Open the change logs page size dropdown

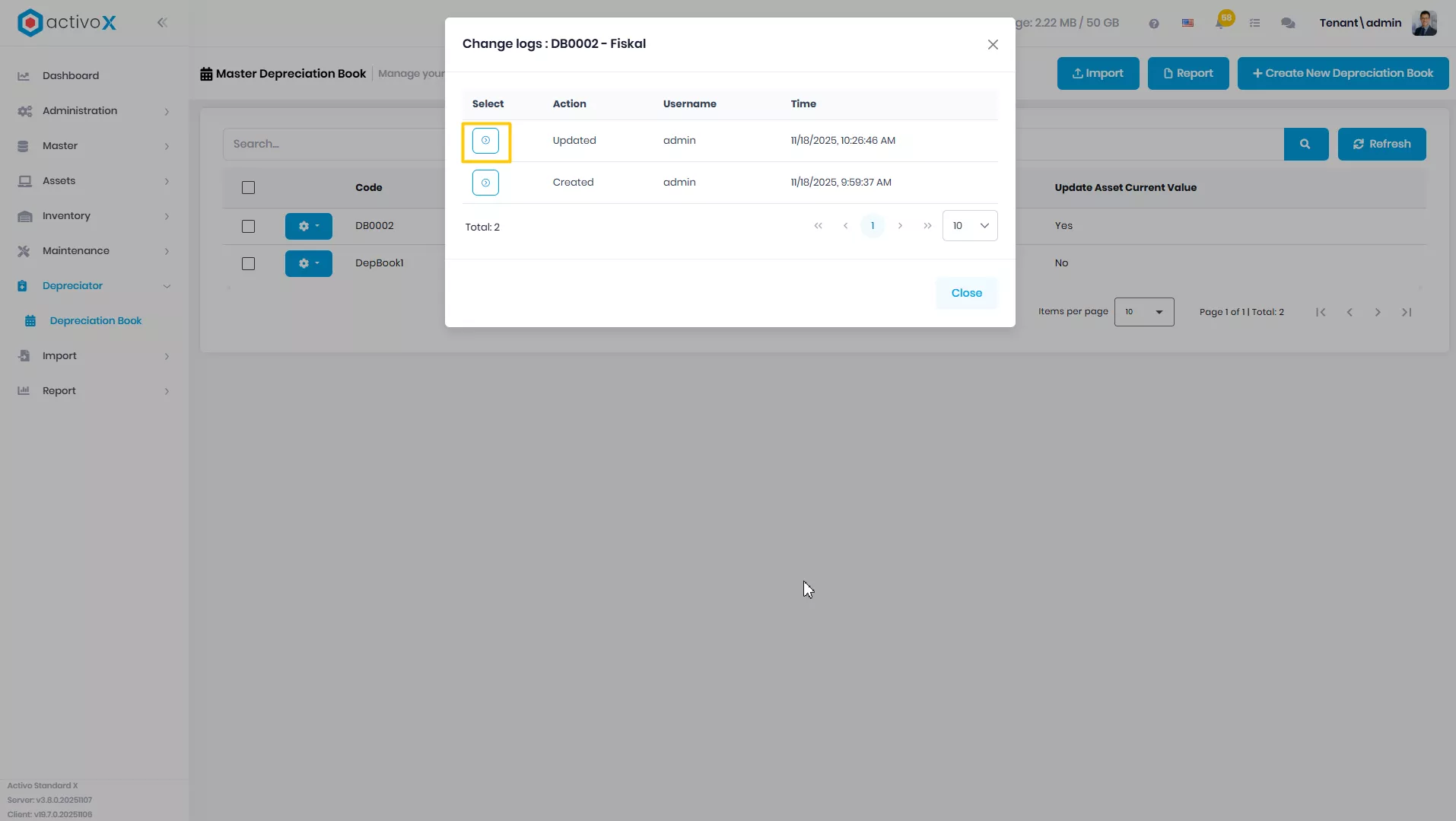(970, 226)
